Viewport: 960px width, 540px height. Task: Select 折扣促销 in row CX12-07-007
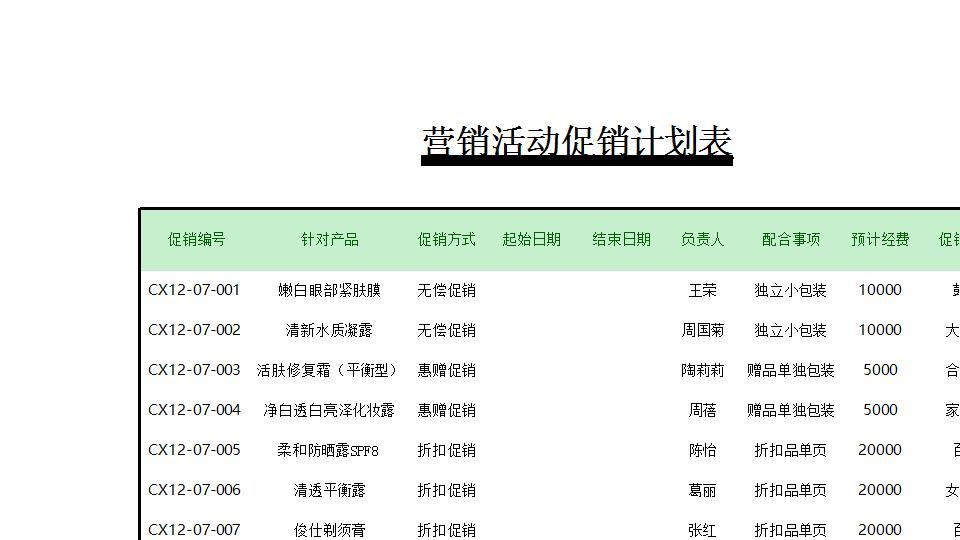click(446, 530)
